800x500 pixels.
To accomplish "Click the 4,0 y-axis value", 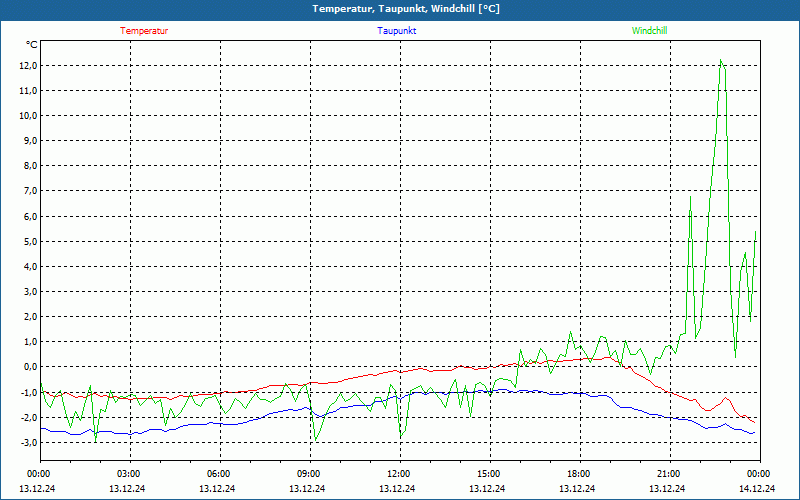I will pyautogui.click(x=30, y=266).
